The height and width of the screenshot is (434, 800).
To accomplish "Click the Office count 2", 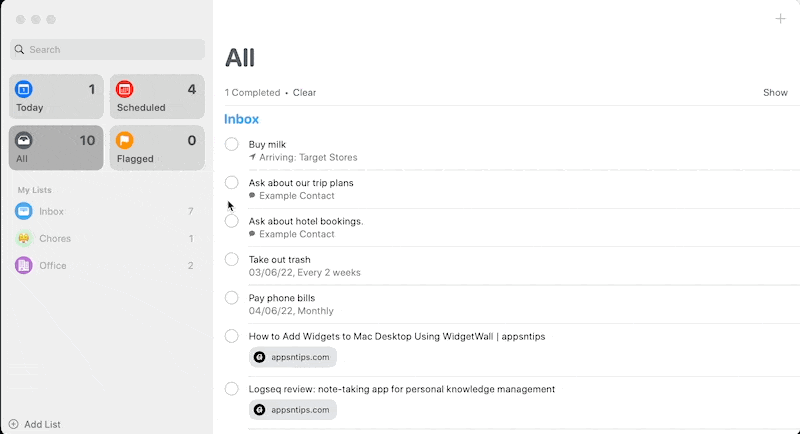I will [x=191, y=265].
